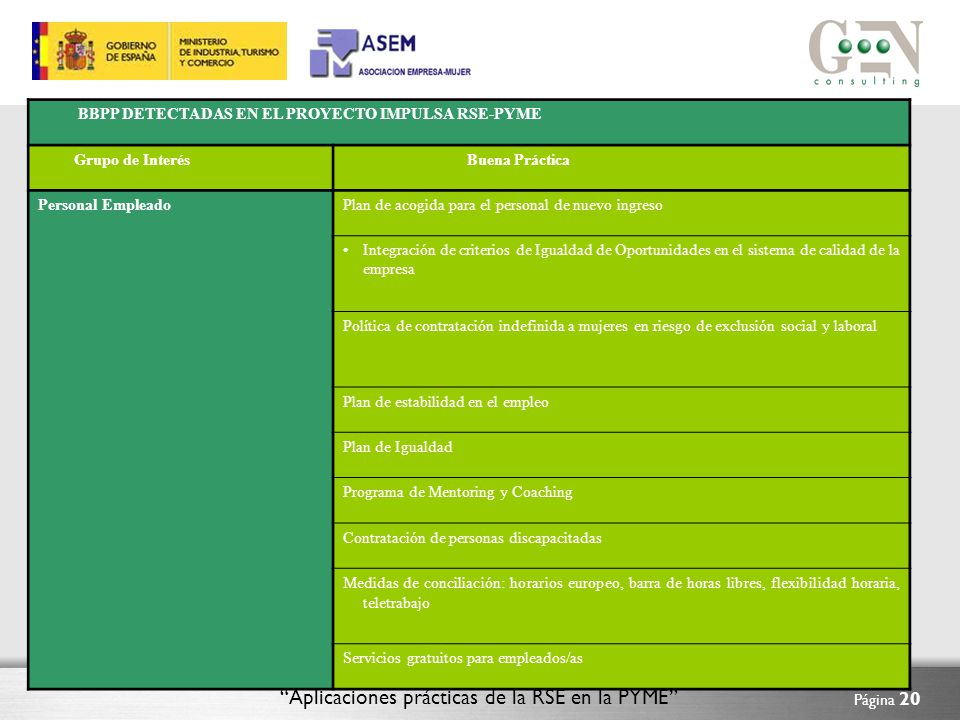Image resolution: width=960 pixels, height=720 pixels.
Task: Select the 'Grupo de Interés' column header
Action: 181,168
